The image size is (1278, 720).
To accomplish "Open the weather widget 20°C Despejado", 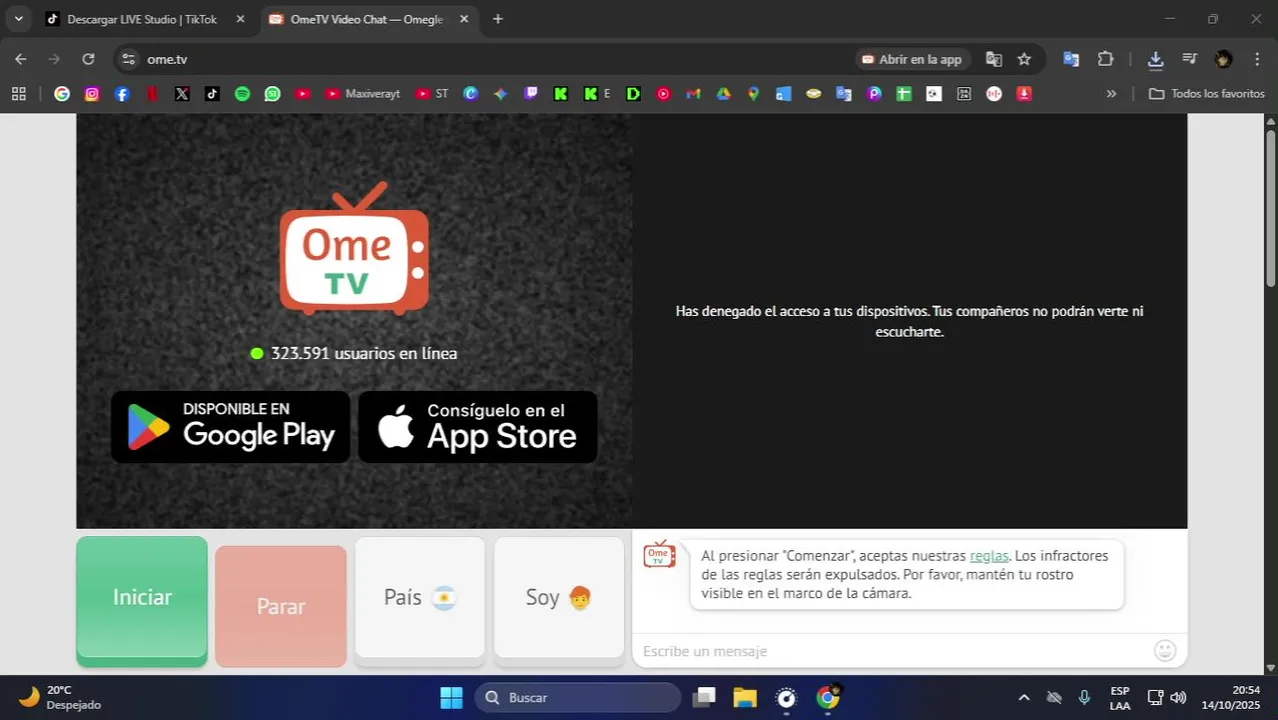I will [62, 697].
